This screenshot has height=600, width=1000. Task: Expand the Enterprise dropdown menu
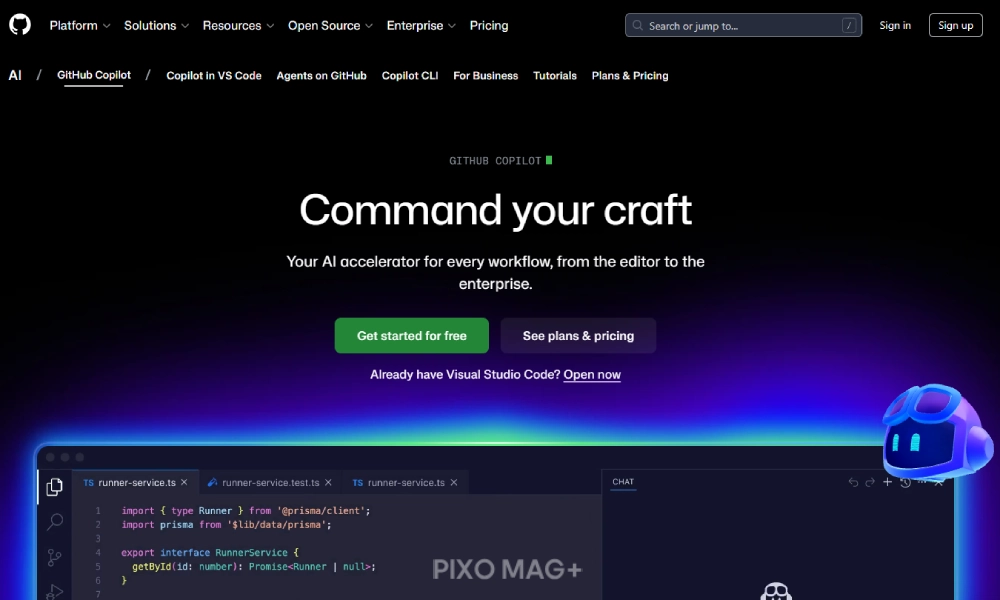coord(421,26)
